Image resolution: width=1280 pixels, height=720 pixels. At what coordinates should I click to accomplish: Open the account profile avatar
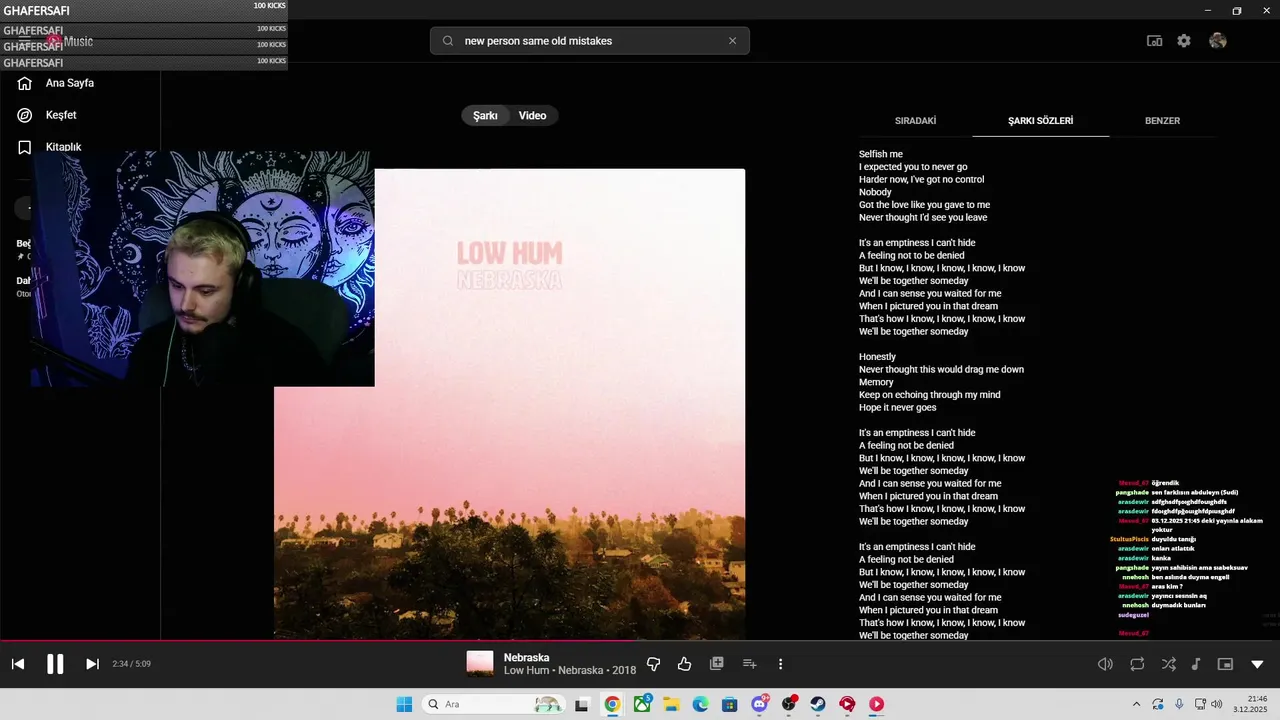tap(1217, 41)
